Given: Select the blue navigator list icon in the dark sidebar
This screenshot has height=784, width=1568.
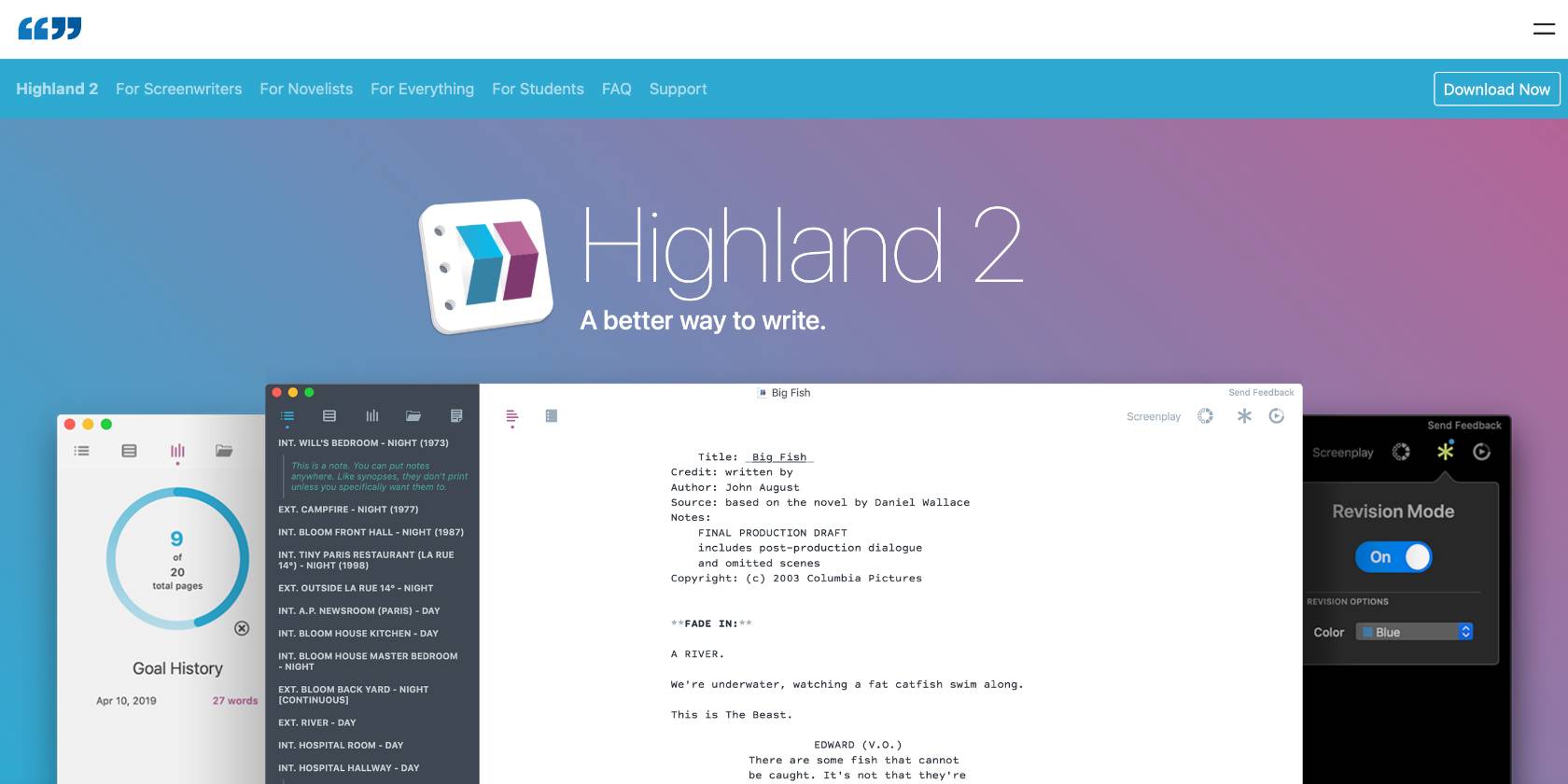Looking at the screenshot, I should pos(287,416).
